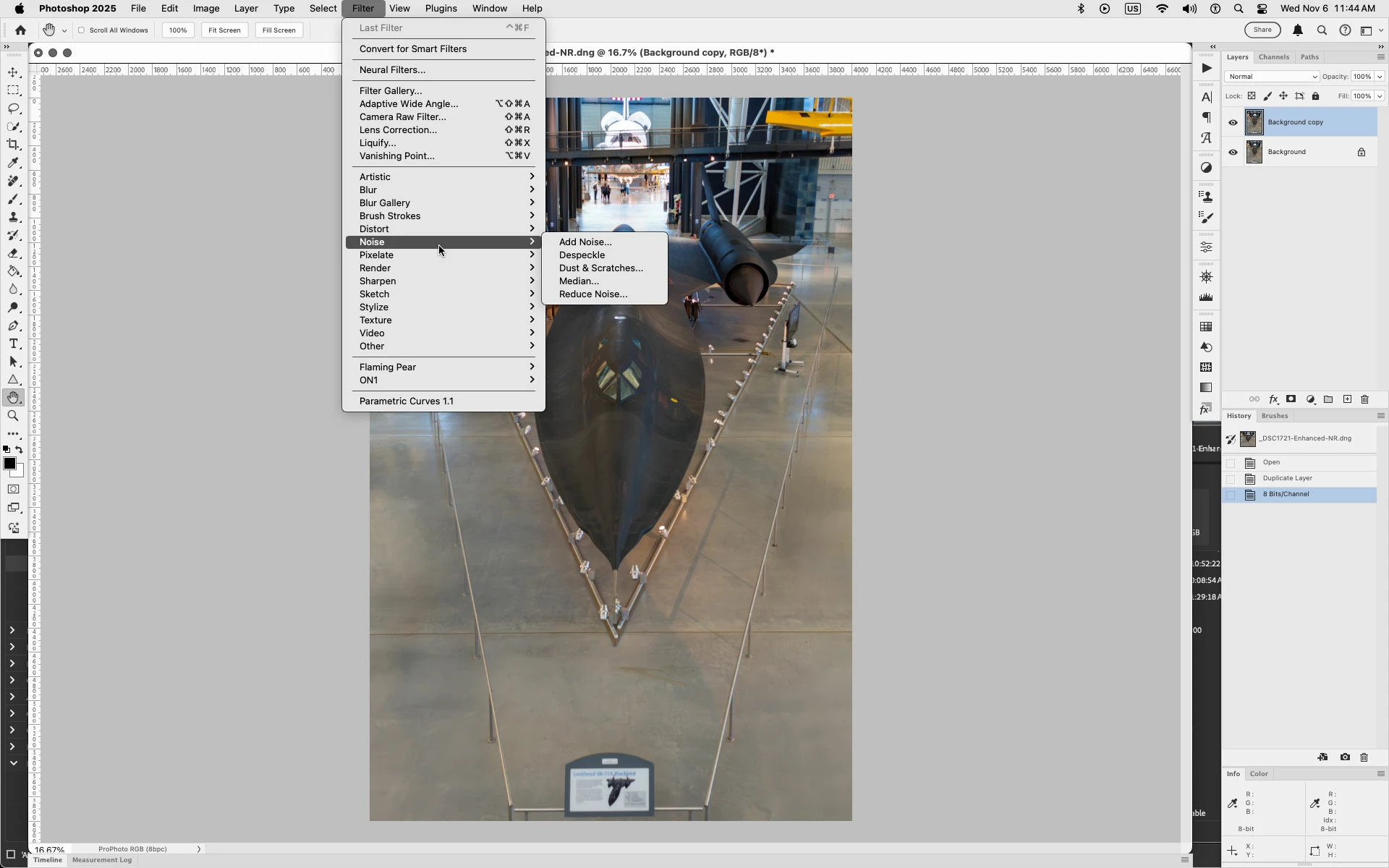Create new snapshot camera icon in History
Viewport: 1389px width, 868px height.
pyautogui.click(x=1345, y=757)
